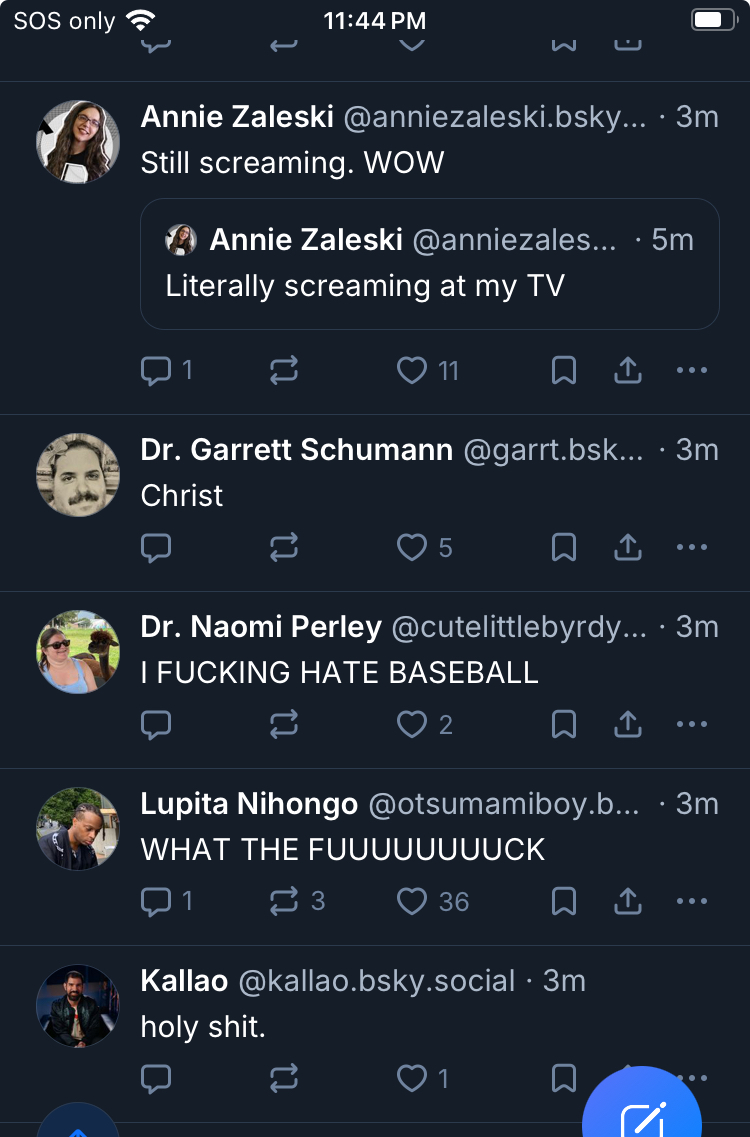Viewport: 750px width, 1137px height.
Task: Open more options on Dr. Garrett Schumann's post
Action: pos(692,547)
